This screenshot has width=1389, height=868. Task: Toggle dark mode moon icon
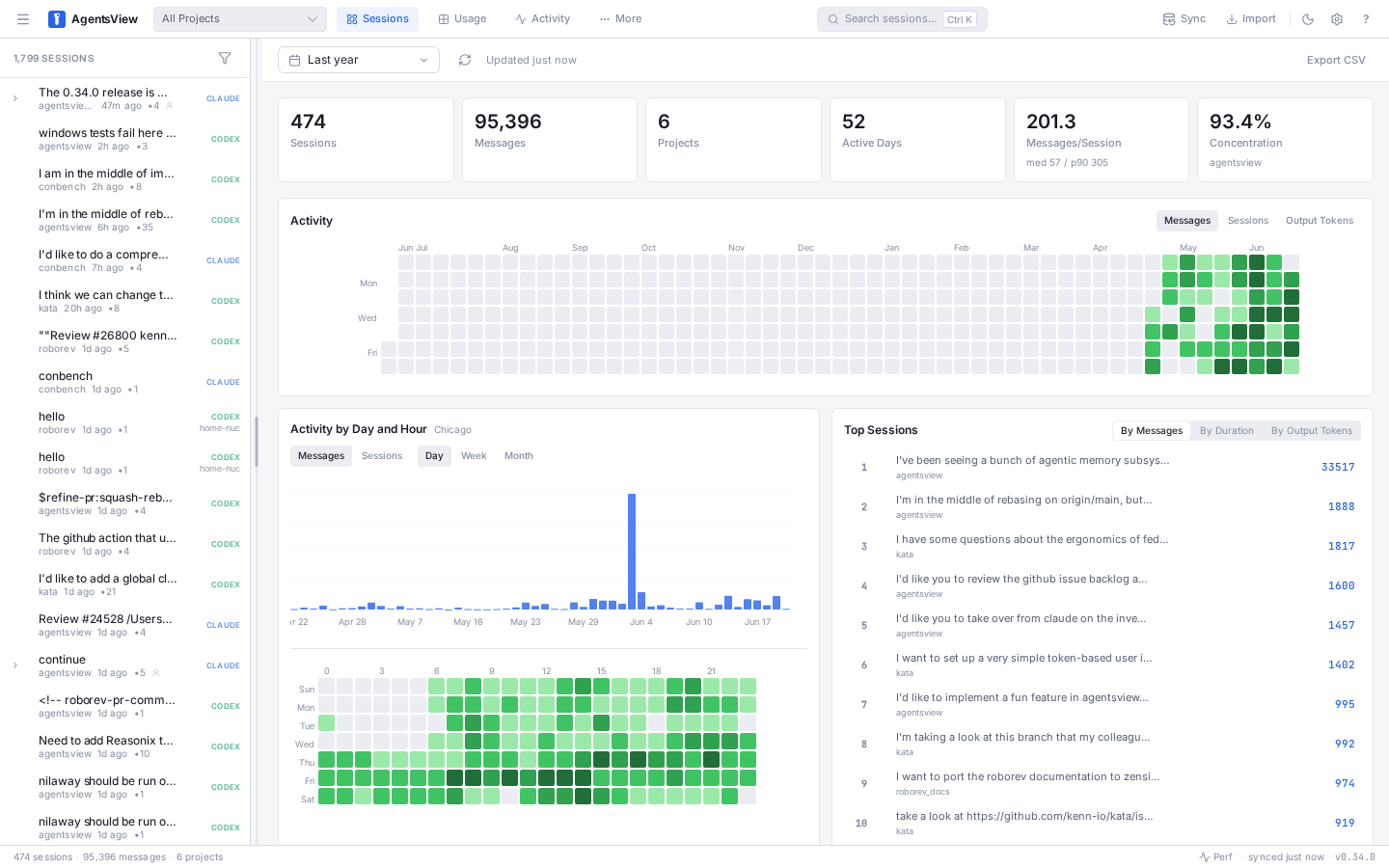(x=1308, y=19)
